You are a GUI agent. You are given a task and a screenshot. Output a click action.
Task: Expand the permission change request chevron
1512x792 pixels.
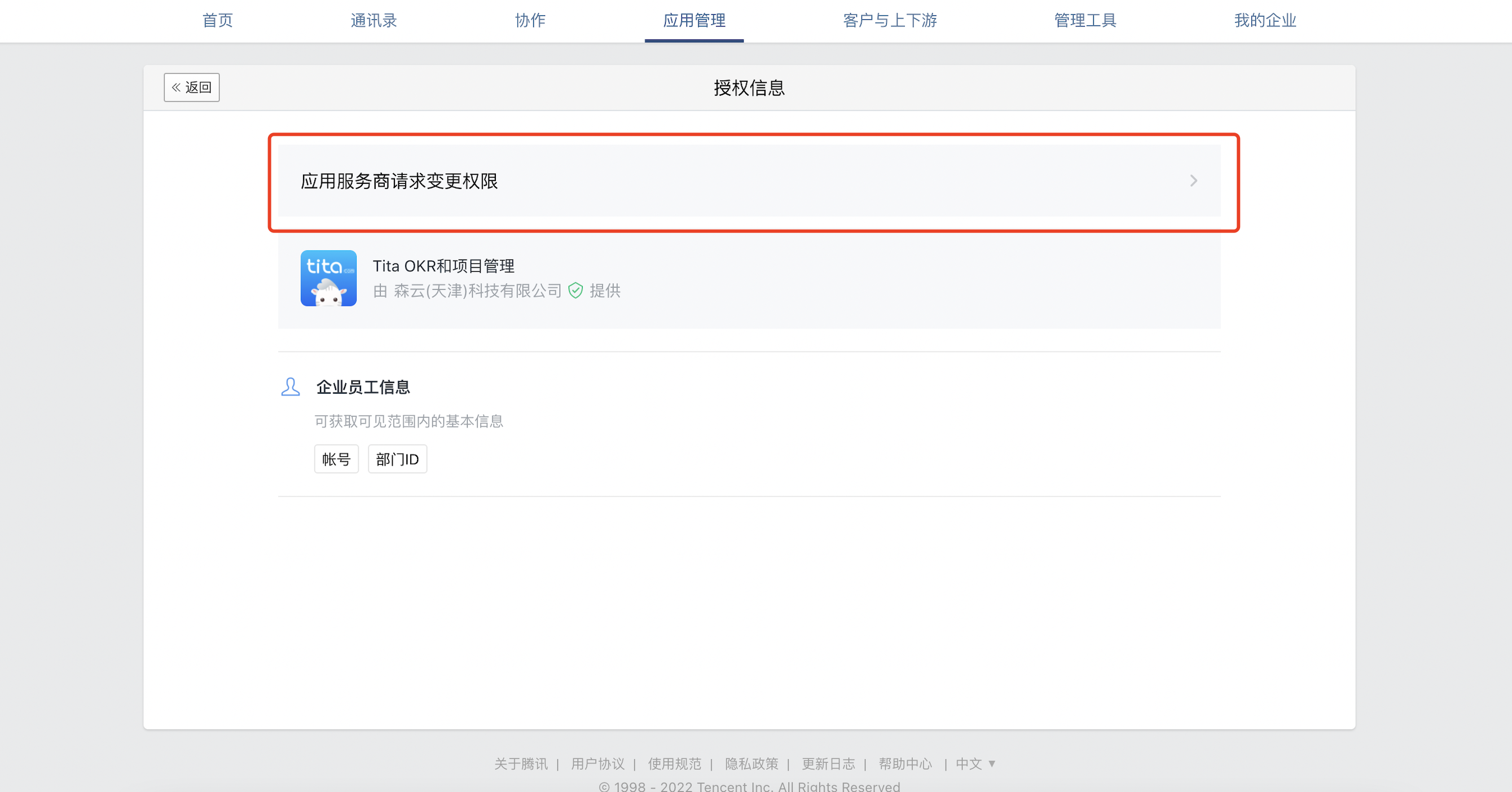click(x=1193, y=181)
